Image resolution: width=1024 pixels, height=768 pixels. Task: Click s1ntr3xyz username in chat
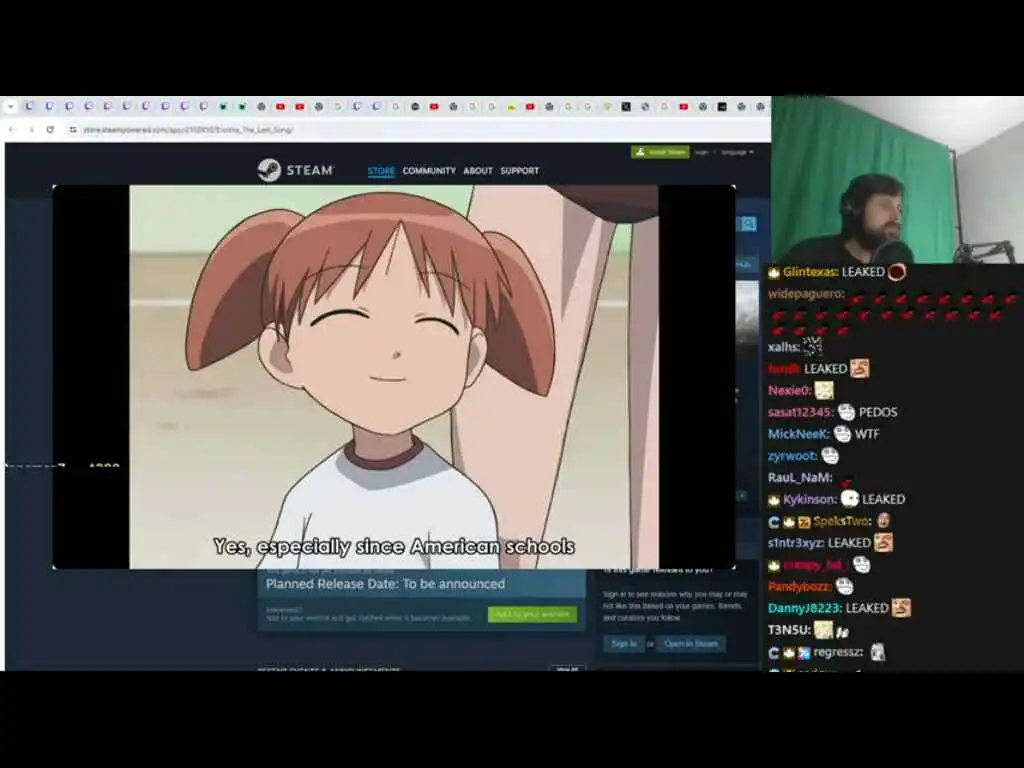[x=795, y=543]
